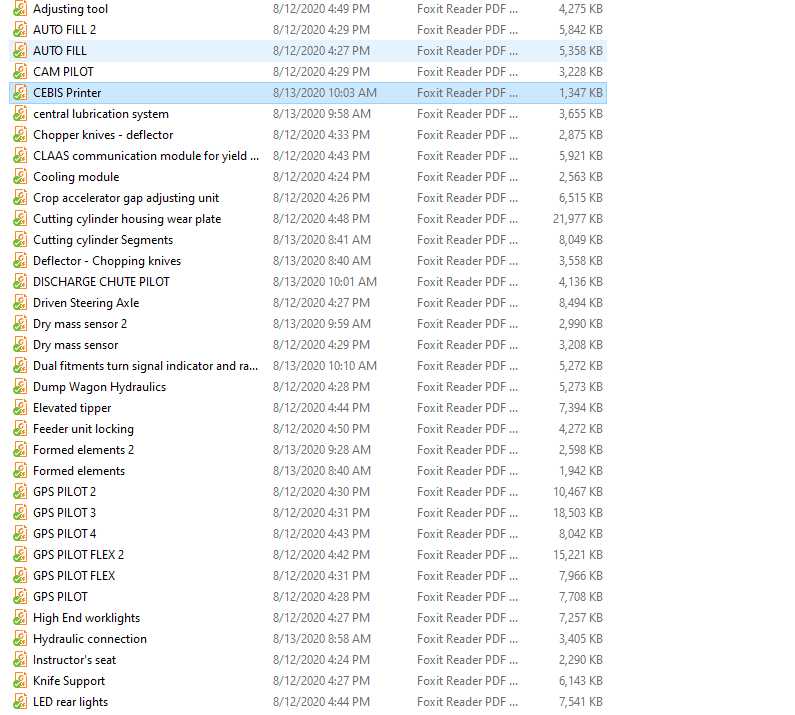The image size is (795, 715).
Task: Click the Crop accelerator gap adjusting unit file
Action: coord(126,198)
